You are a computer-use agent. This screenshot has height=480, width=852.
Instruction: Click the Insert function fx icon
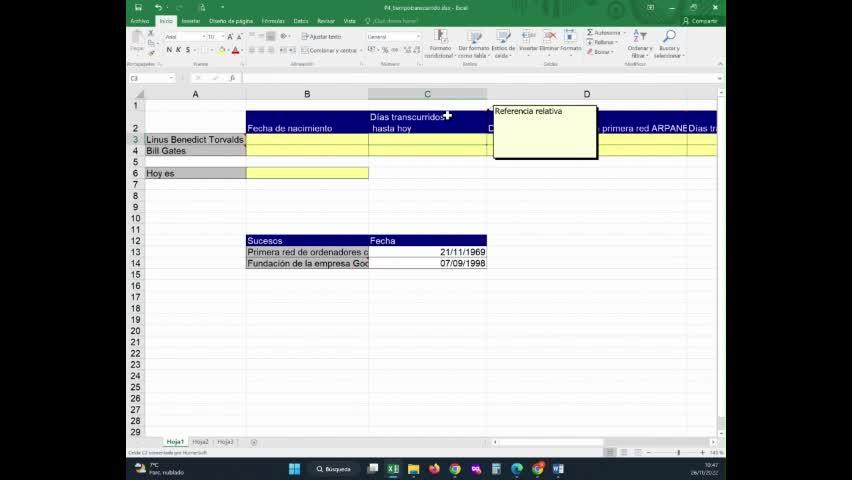tap(232, 78)
